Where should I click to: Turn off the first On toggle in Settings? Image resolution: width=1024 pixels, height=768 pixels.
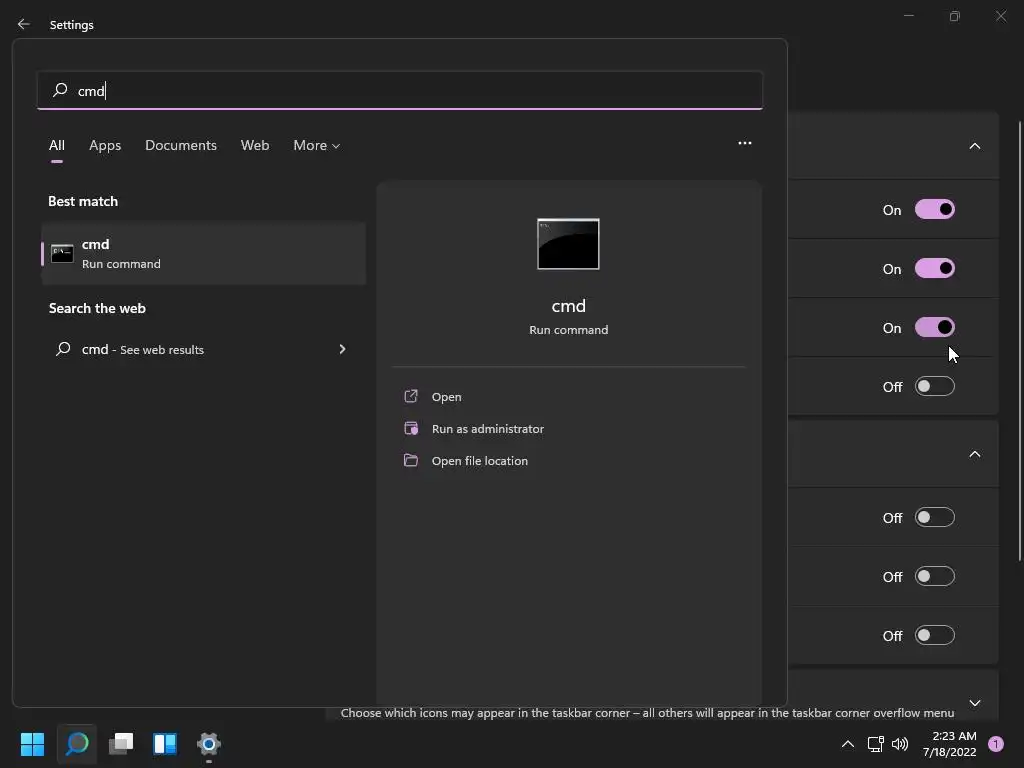pyautogui.click(x=935, y=210)
